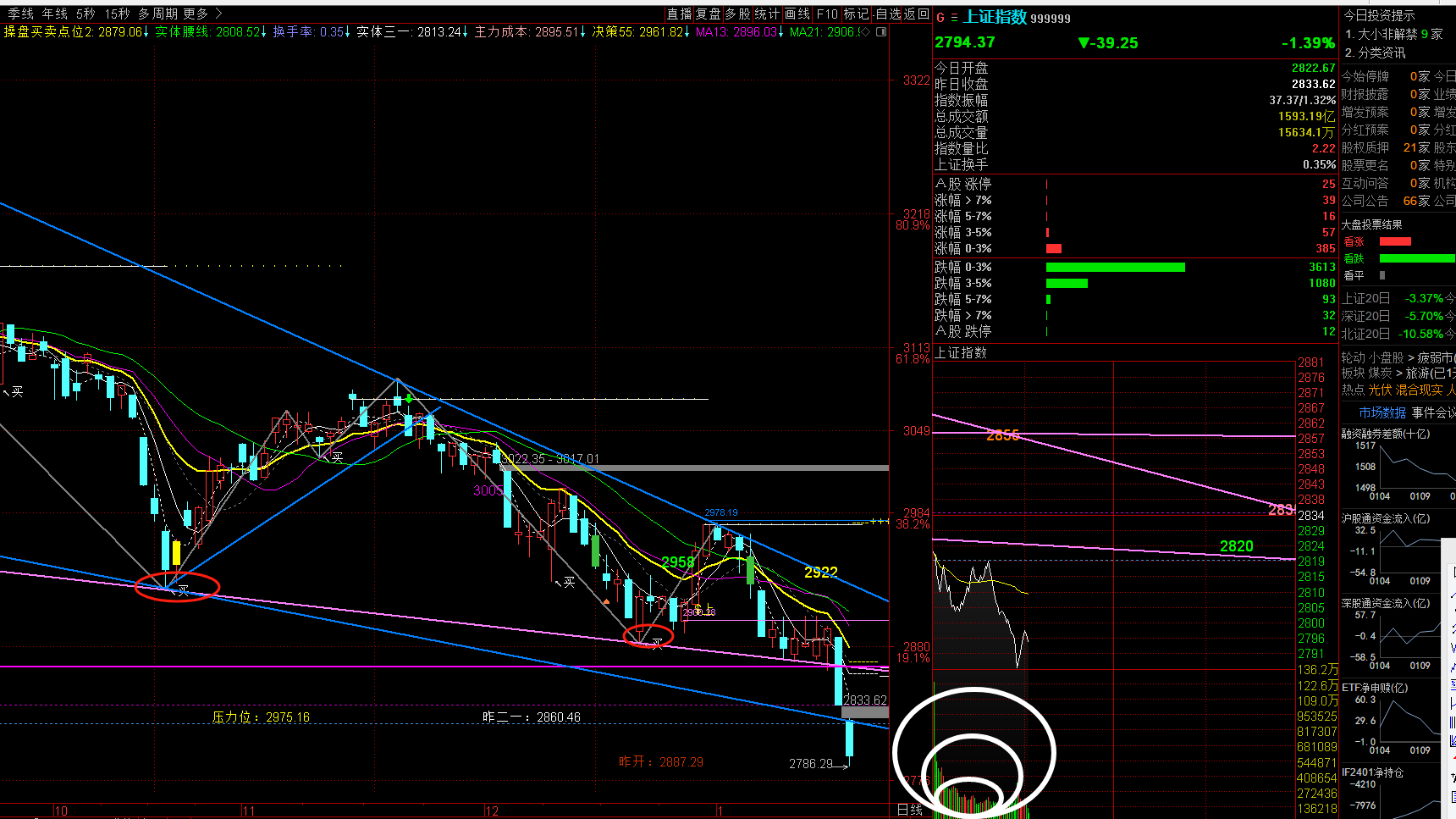
Task: Click 煤炭 sector link
Action: pos(1380,373)
